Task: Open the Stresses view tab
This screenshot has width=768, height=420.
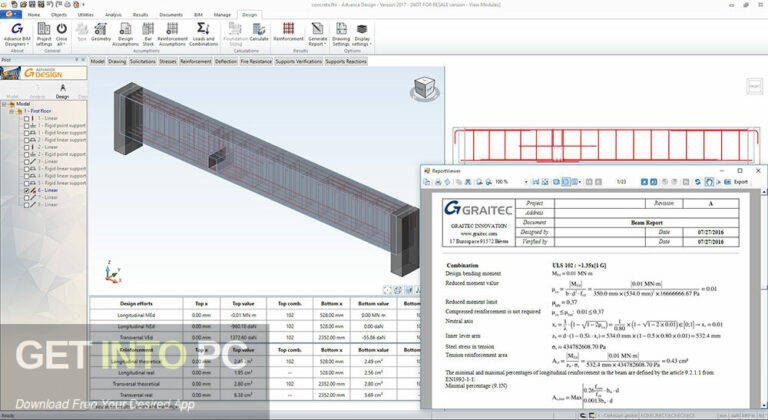Action: coord(168,62)
